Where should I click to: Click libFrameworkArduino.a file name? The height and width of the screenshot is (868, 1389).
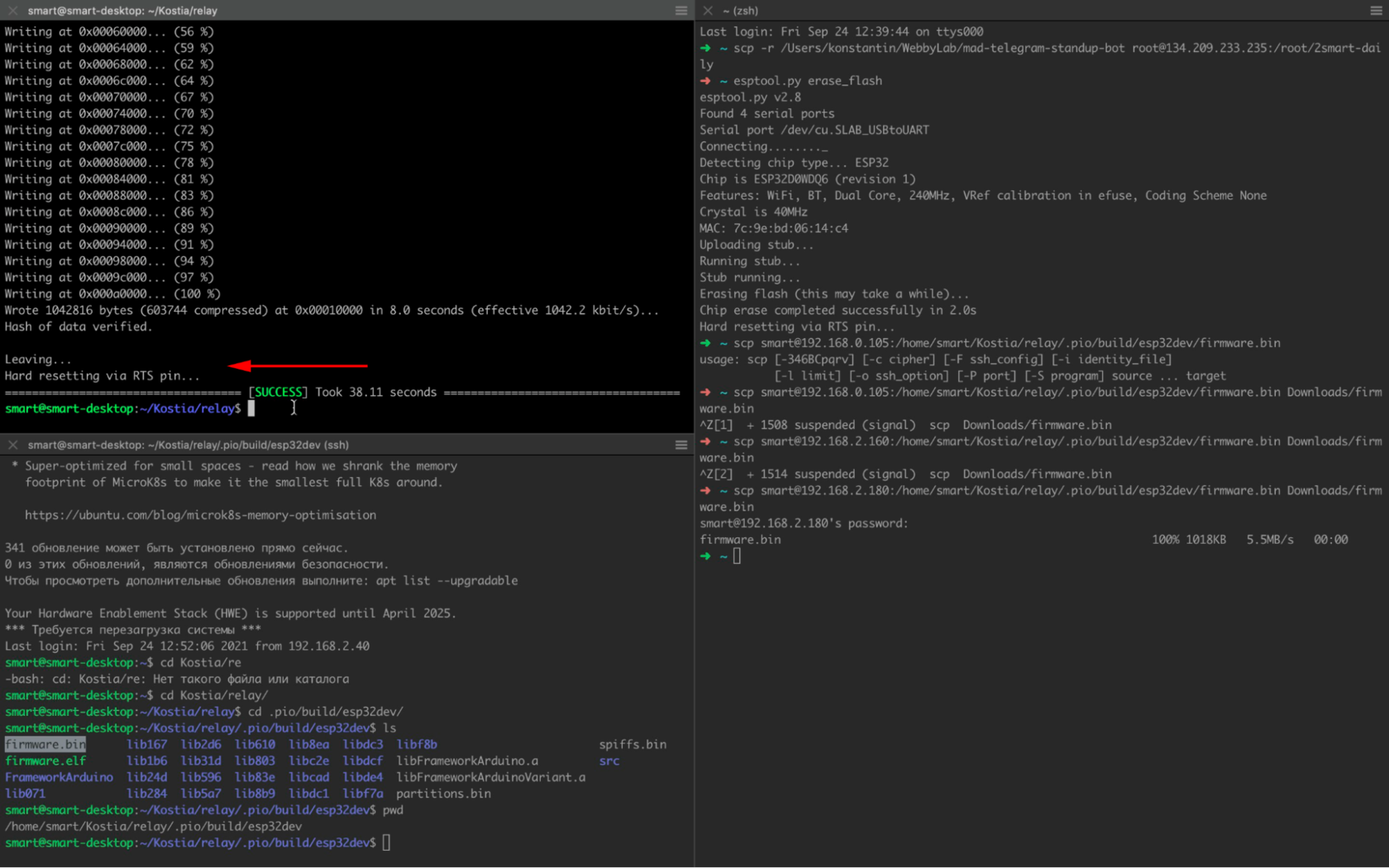pyautogui.click(x=467, y=761)
